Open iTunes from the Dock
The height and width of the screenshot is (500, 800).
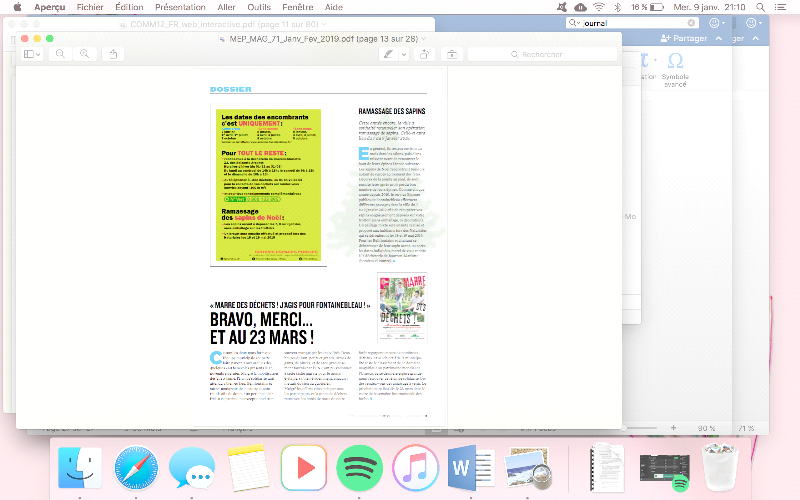415,467
